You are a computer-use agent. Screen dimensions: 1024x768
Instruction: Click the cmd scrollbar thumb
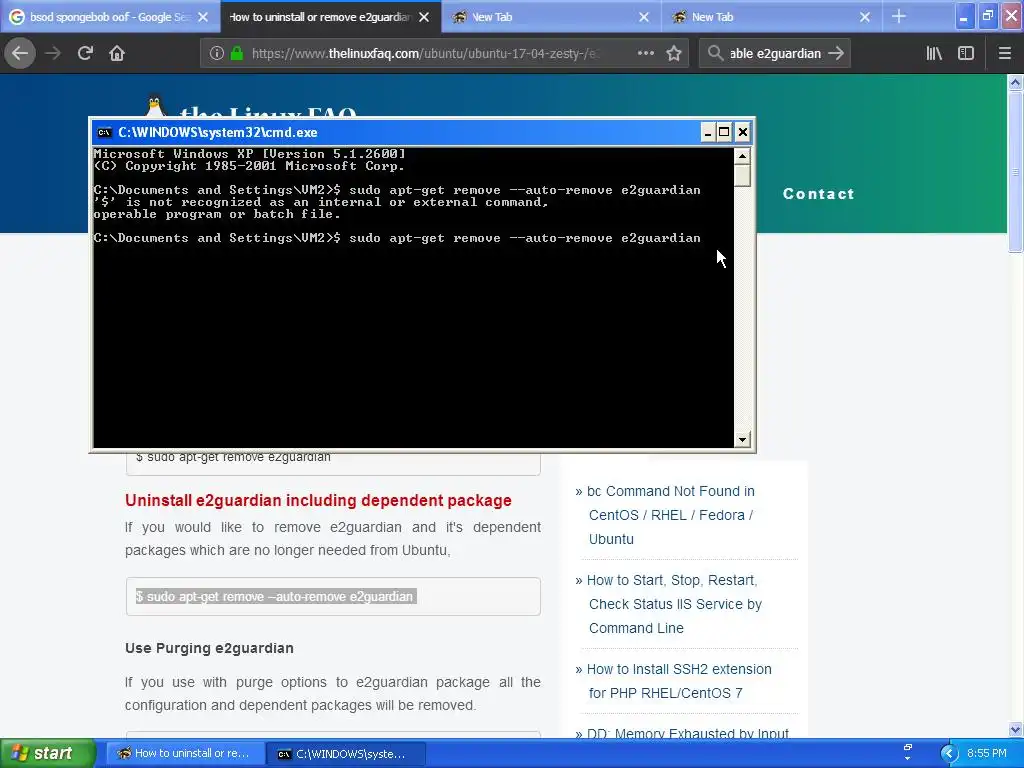coord(742,176)
